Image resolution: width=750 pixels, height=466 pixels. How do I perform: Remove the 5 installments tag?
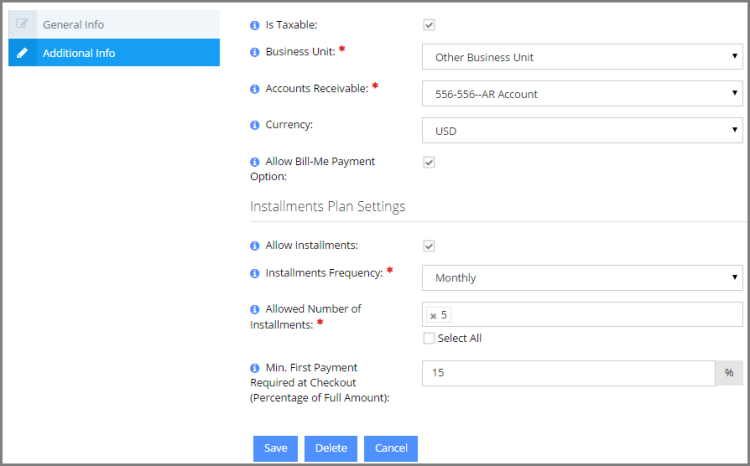click(x=433, y=316)
